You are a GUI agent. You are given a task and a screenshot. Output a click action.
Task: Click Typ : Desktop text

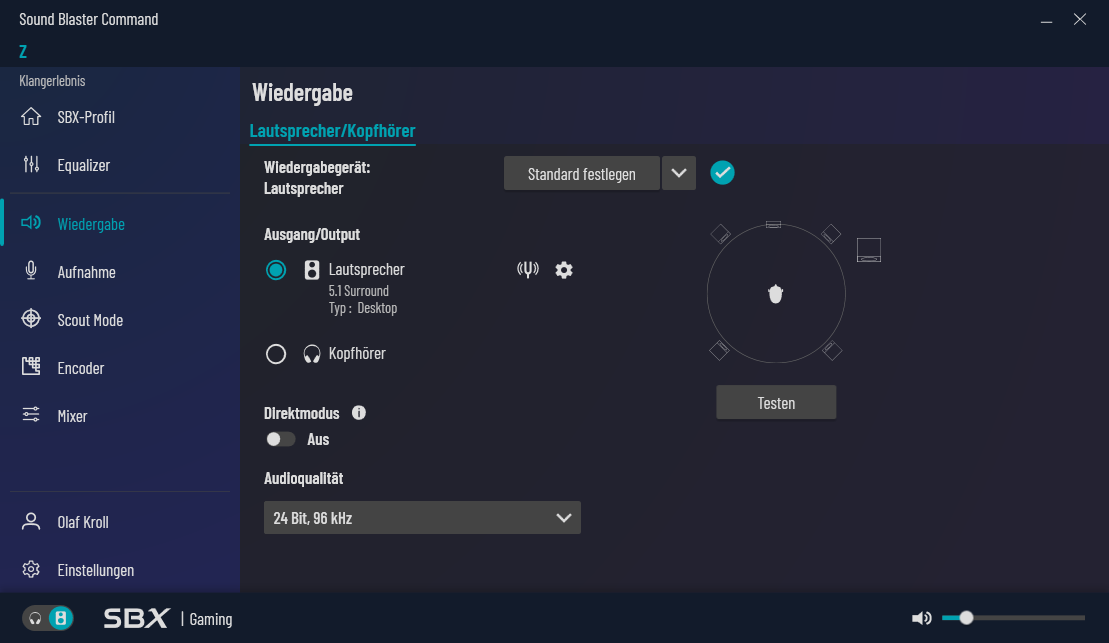(x=363, y=308)
